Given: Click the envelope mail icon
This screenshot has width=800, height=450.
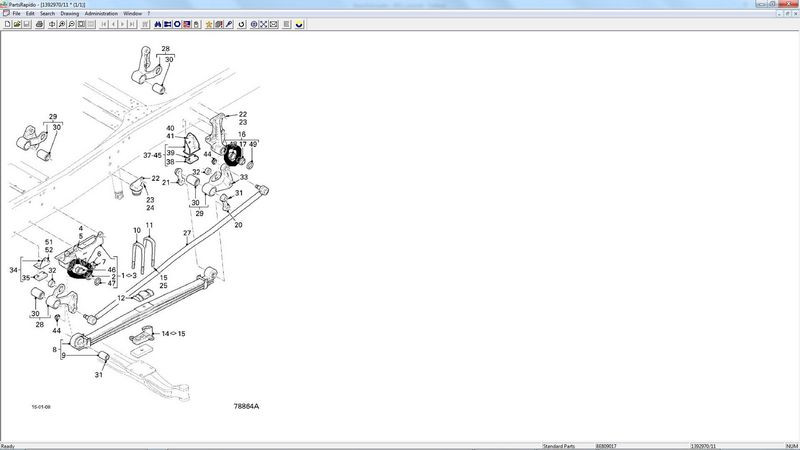Looking at the screenshot, I should coord(273,24).
